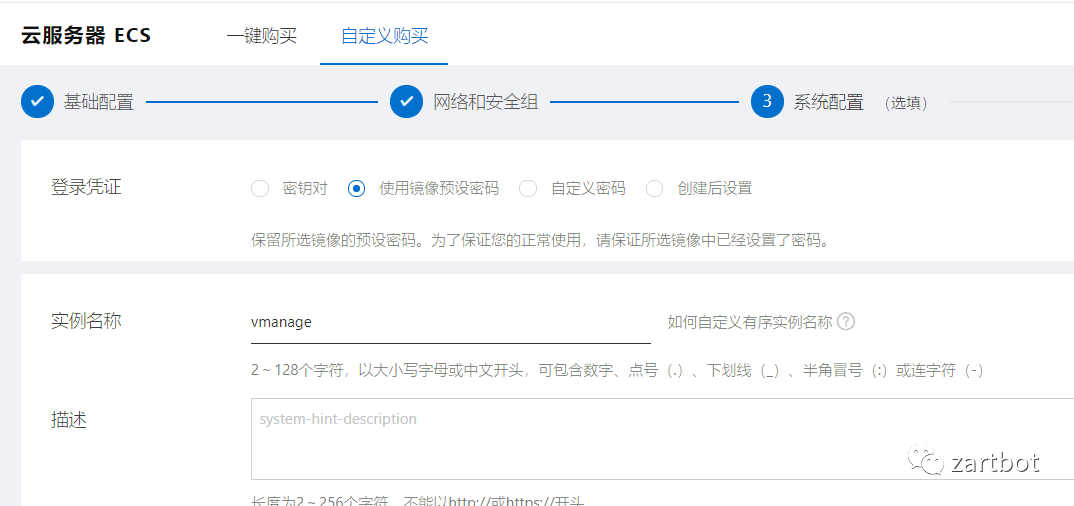
Task: Choose the 密钥对 login credential option
Action: click(x=260, y=188)
